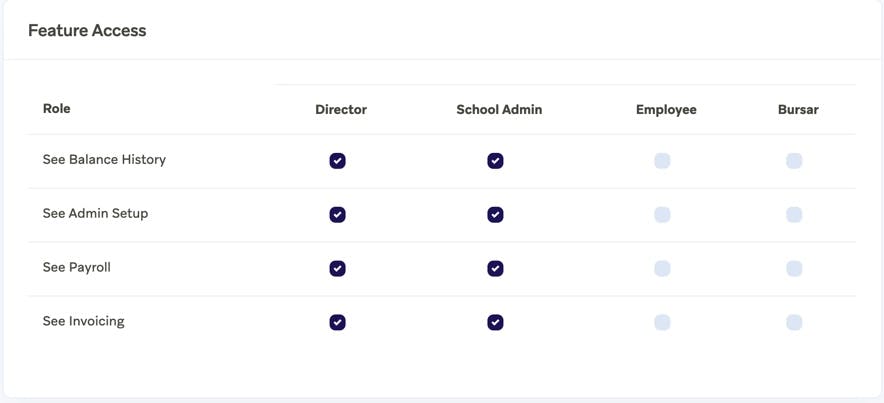Viewport: 884px width, 403px height.
Task: Enable Employee access for See Balance History
Action: pyautogui.click(x=662, y=161)
